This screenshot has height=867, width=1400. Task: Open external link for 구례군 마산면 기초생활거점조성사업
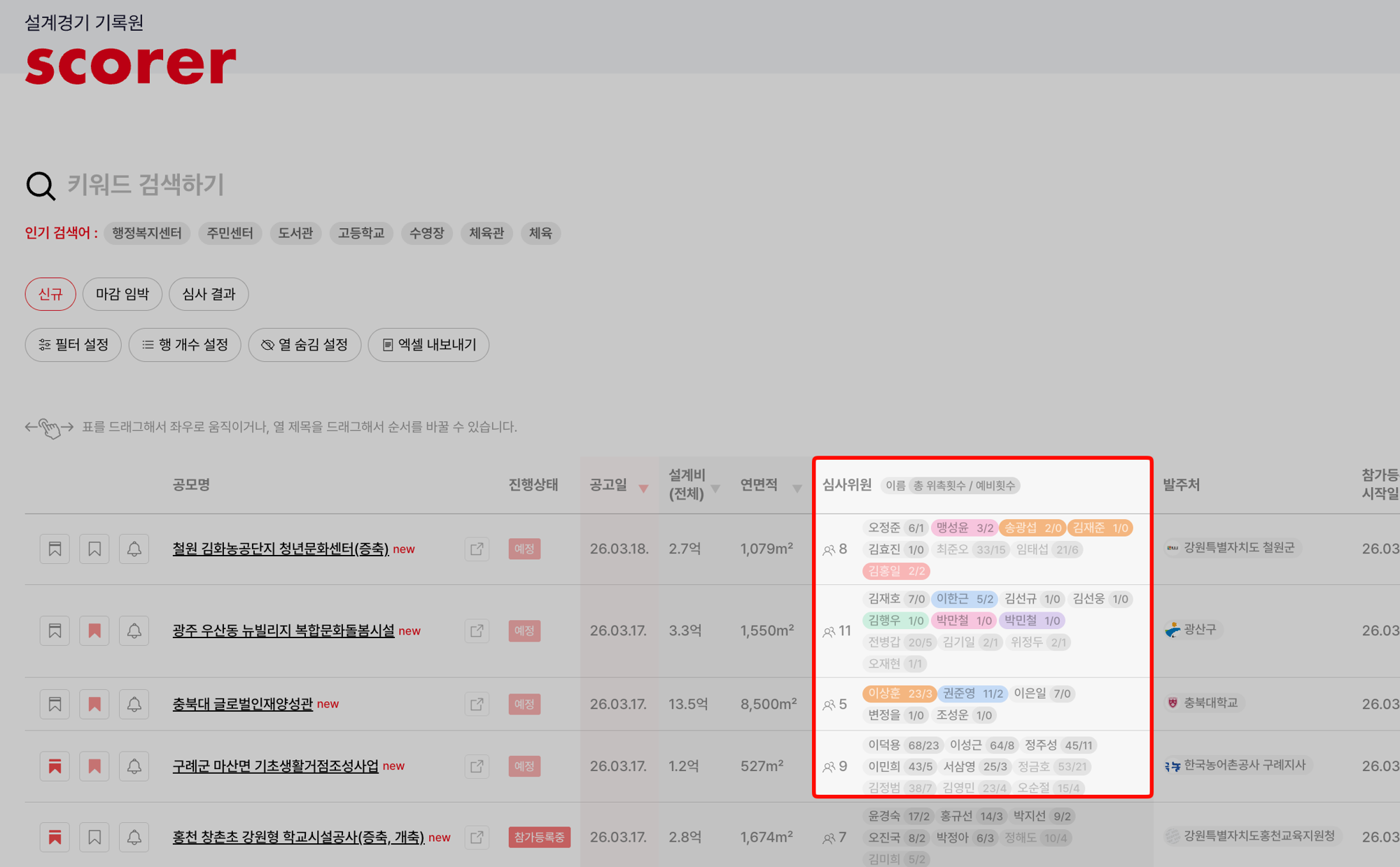477,766
